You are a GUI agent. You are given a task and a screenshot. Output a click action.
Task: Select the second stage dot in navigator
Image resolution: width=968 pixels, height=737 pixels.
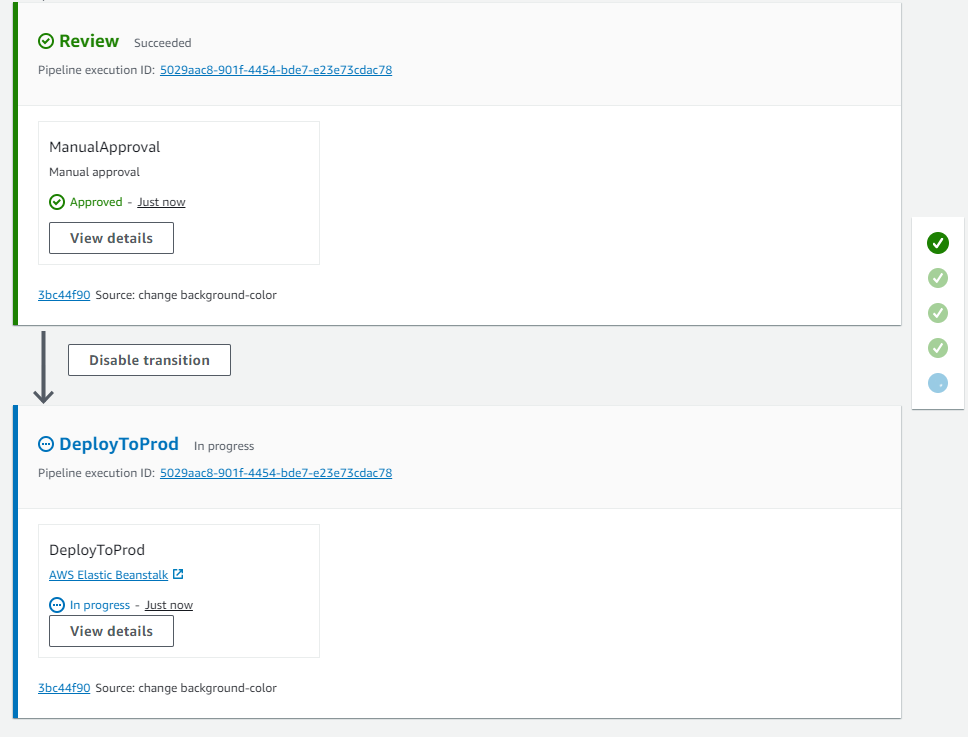click(937, 278)
